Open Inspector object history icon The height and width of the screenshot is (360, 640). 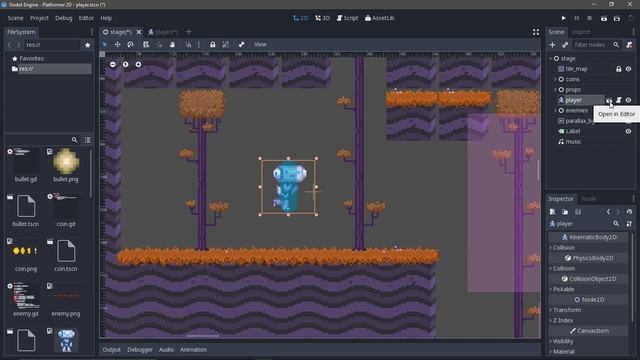[629, 212]
